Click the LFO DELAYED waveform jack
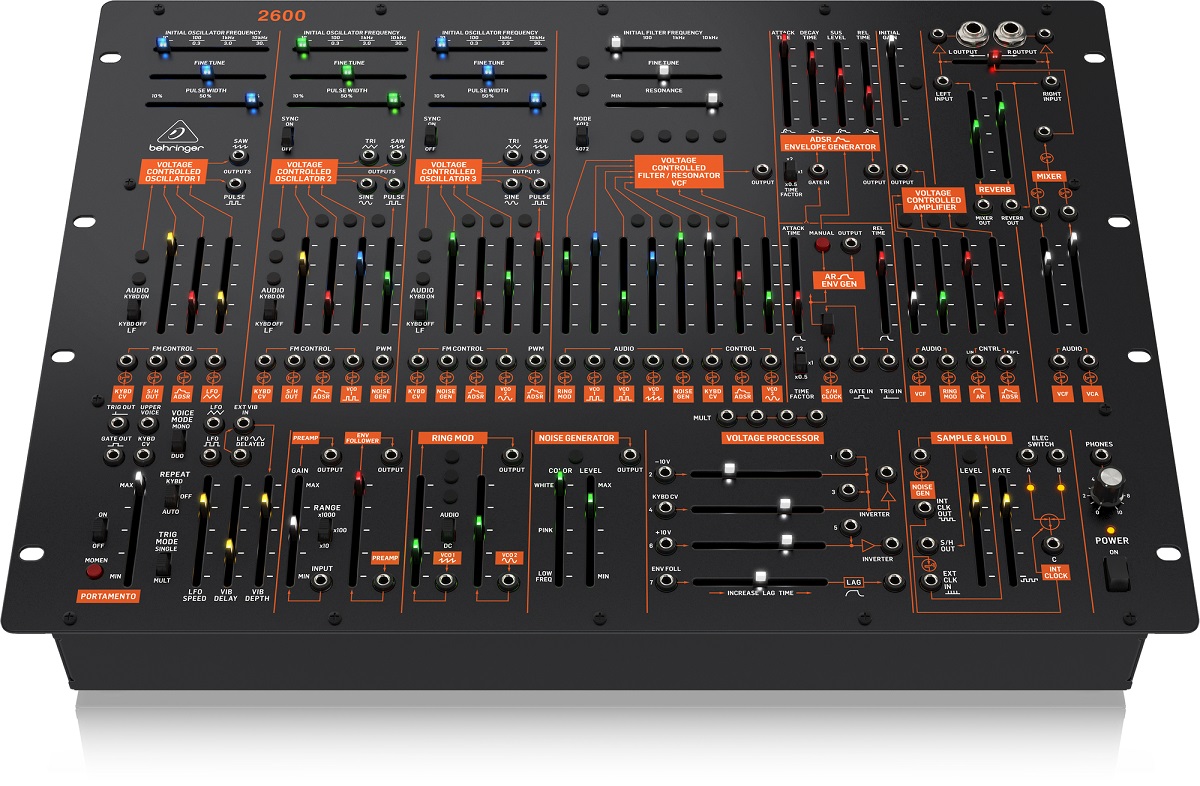This screenshot has width=1200, height=786. coord(241,456)
